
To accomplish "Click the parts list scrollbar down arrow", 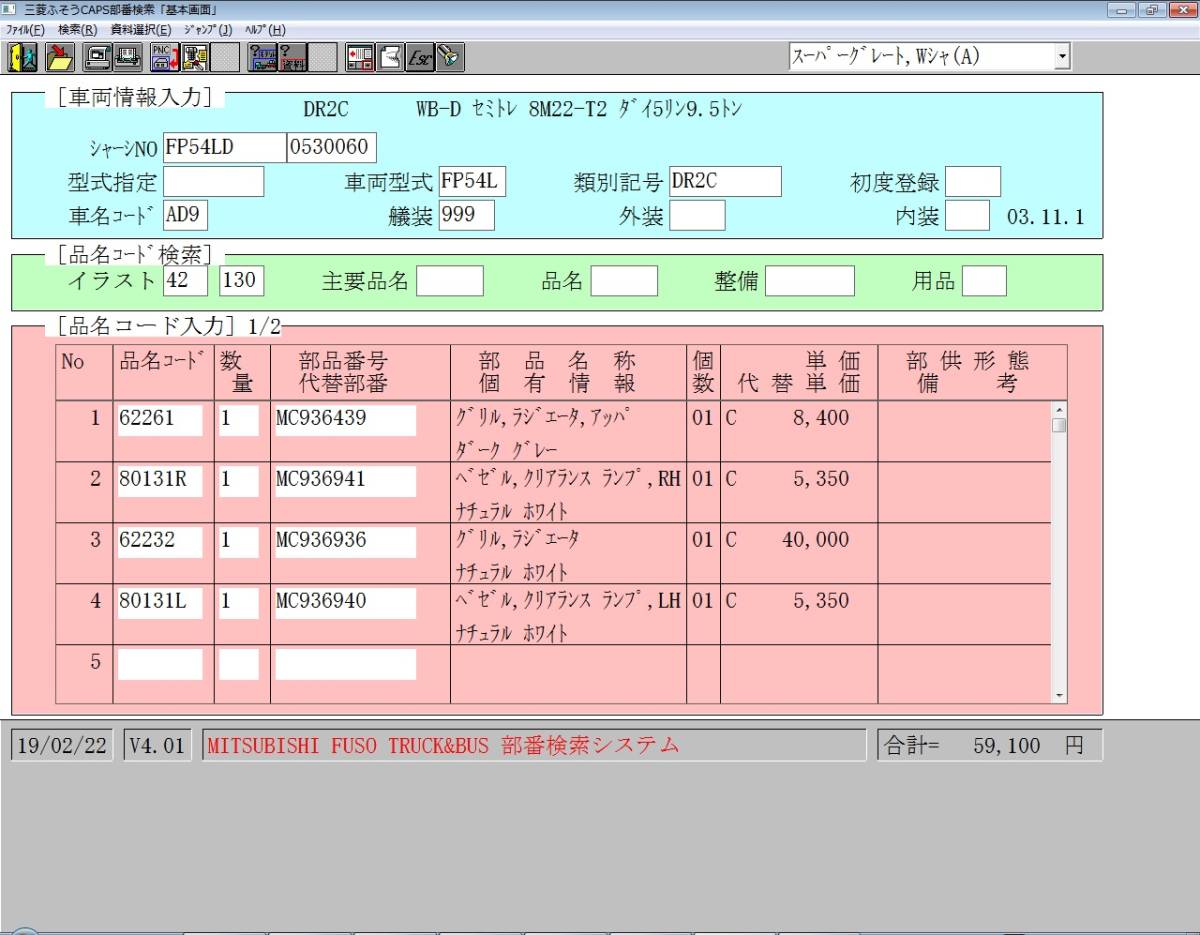I will pyautogui.click(x=1059, y=695).
